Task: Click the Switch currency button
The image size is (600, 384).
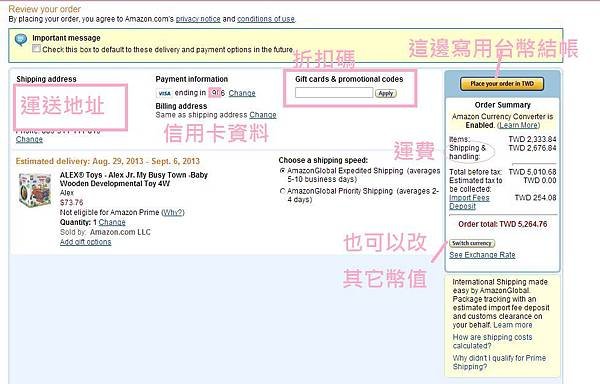Action: pos(472,243)
